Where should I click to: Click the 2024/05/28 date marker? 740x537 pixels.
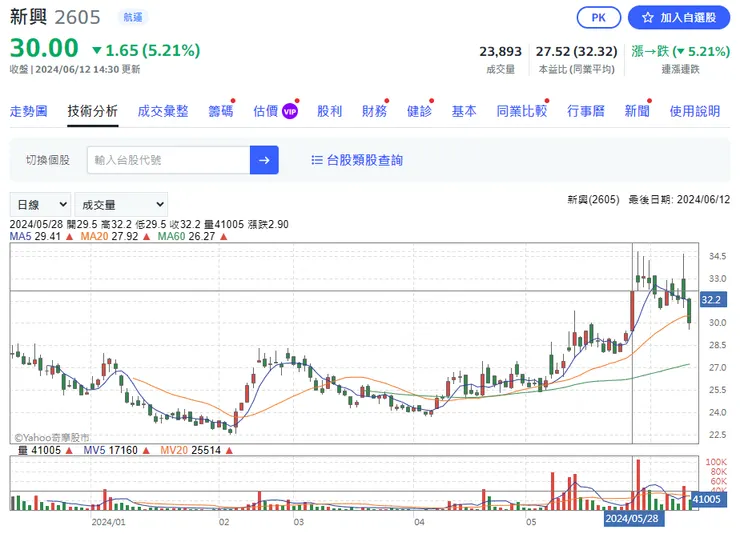pos(634,519)
